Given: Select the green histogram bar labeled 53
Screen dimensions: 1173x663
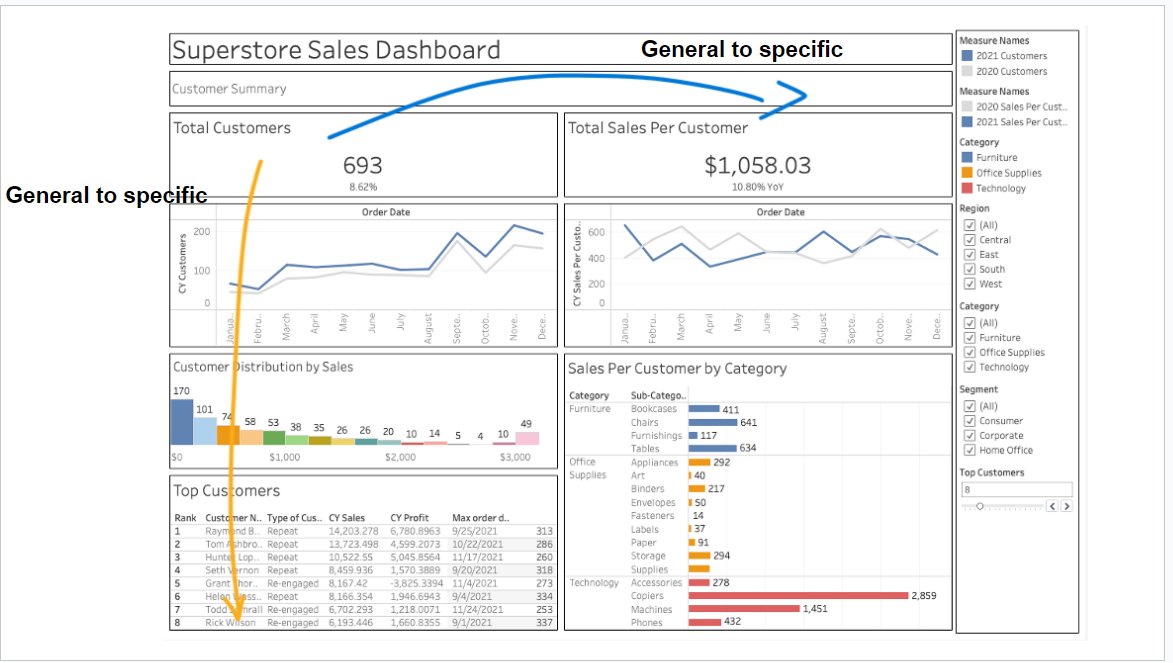Looking at the screenshot, I should pos(274,438).
